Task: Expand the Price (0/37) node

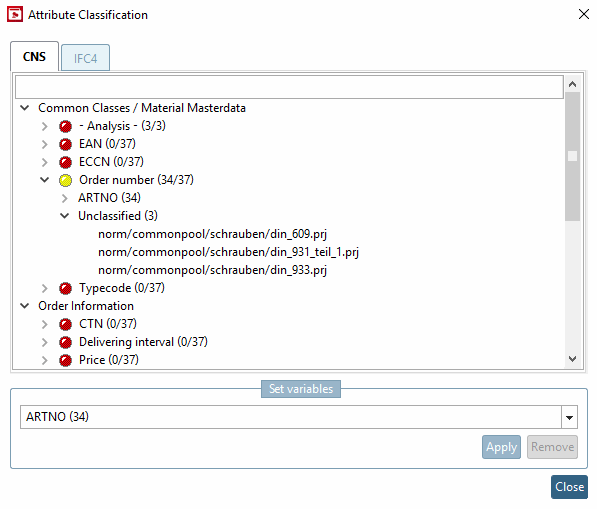Action: click(x=45, y=360)
